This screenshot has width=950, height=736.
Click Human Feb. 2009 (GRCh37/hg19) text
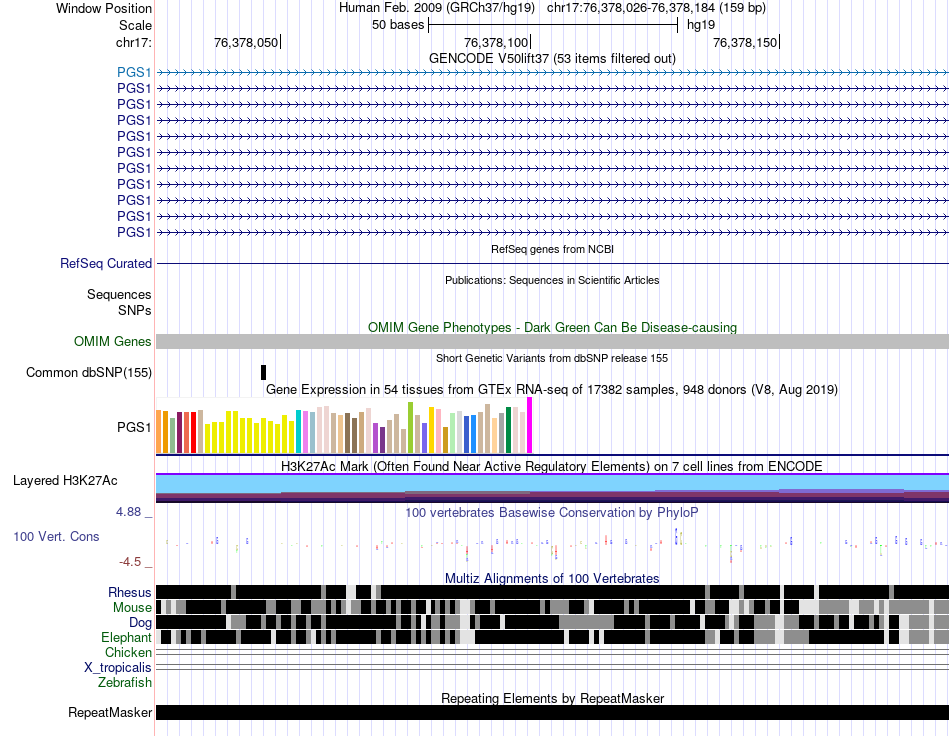tap(437, 8)
